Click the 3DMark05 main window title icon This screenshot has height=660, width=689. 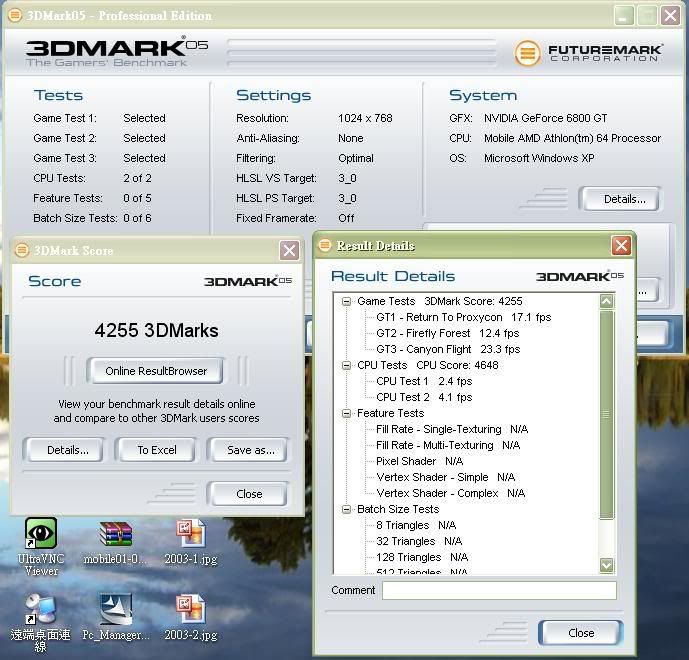coord(15,15)
